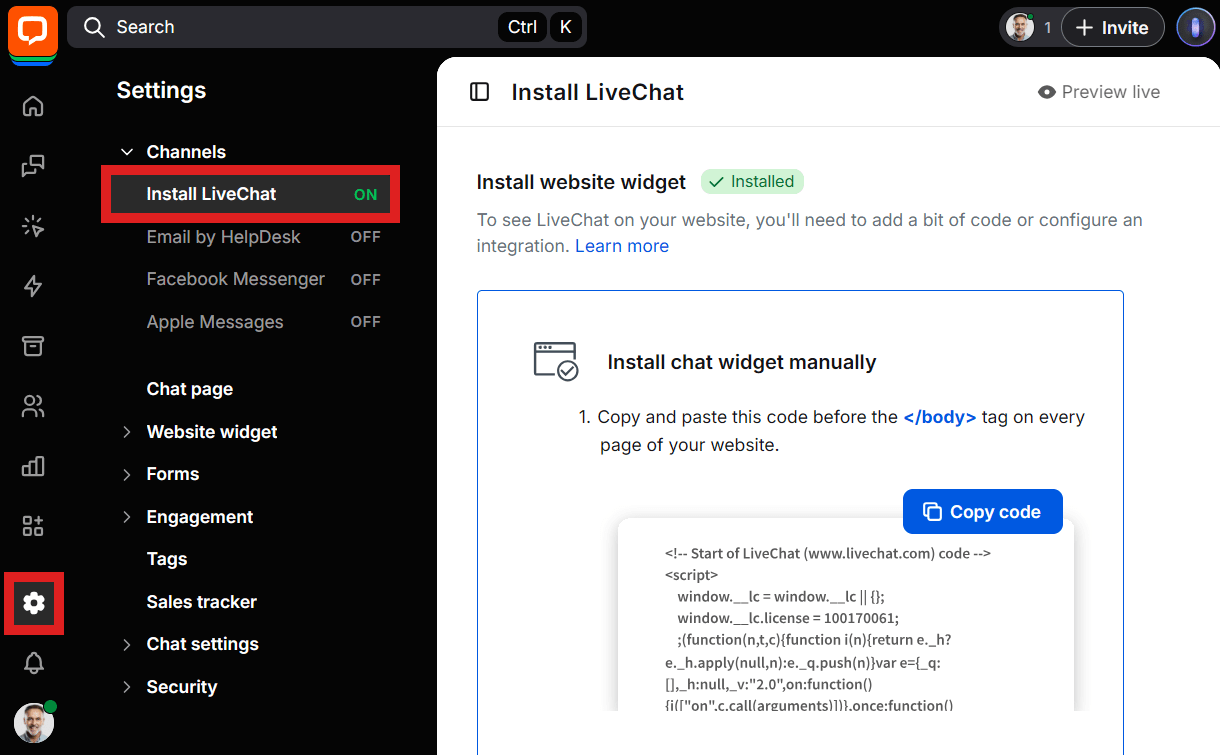Click the code snippet box
Viewport: 1220px width, 755px height.
pos(846,614)
